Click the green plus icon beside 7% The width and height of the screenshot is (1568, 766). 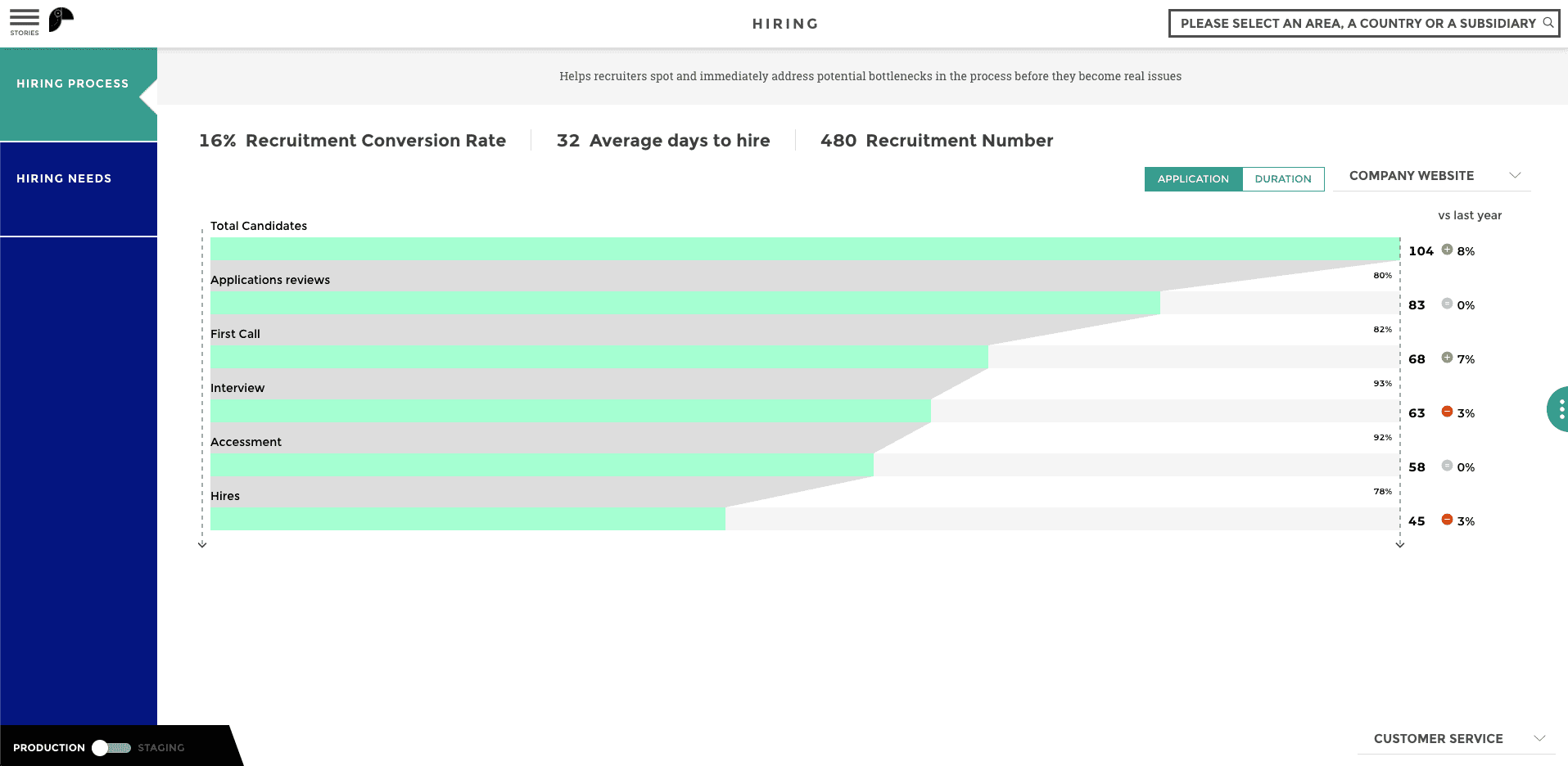[1447, 358]
